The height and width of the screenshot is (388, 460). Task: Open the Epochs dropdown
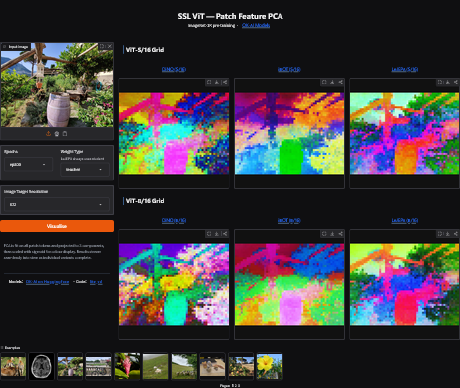28,164
